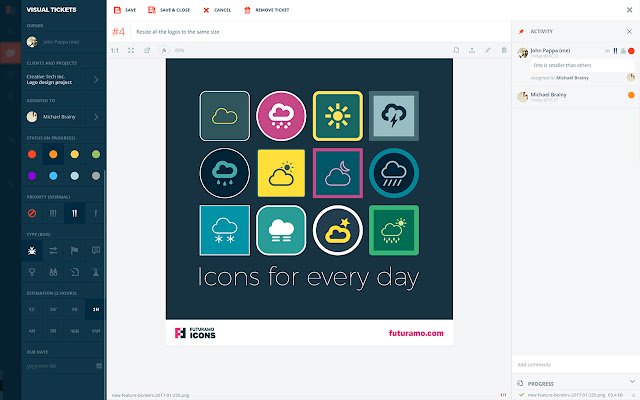
Task: Select the comment bubble ticket type icon
Action: pos(96,251)
